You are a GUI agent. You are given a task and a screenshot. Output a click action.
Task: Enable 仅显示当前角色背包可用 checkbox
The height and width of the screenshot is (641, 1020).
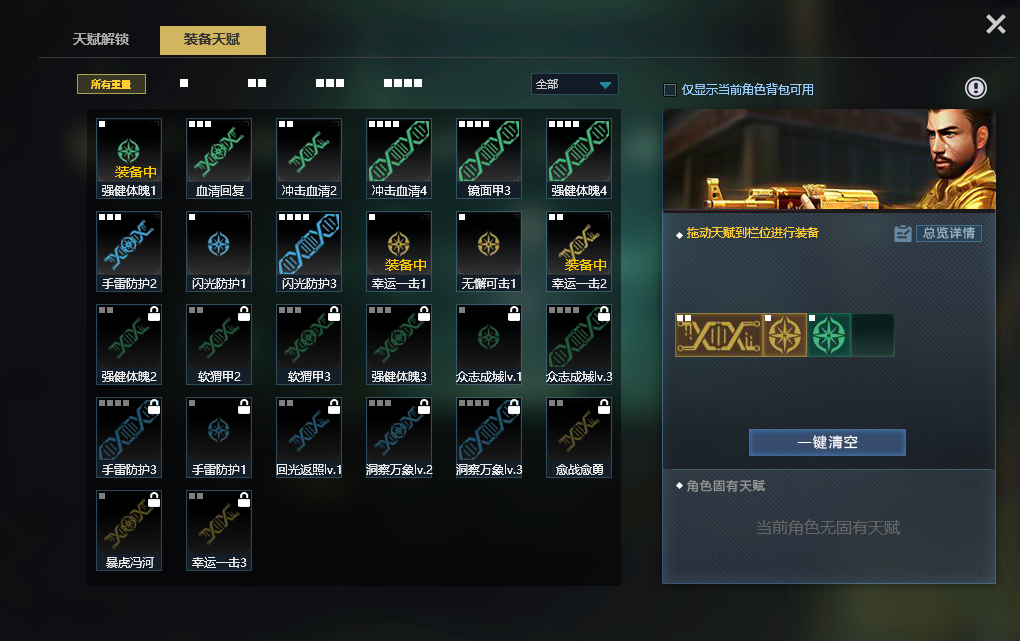tap(669, 90)
